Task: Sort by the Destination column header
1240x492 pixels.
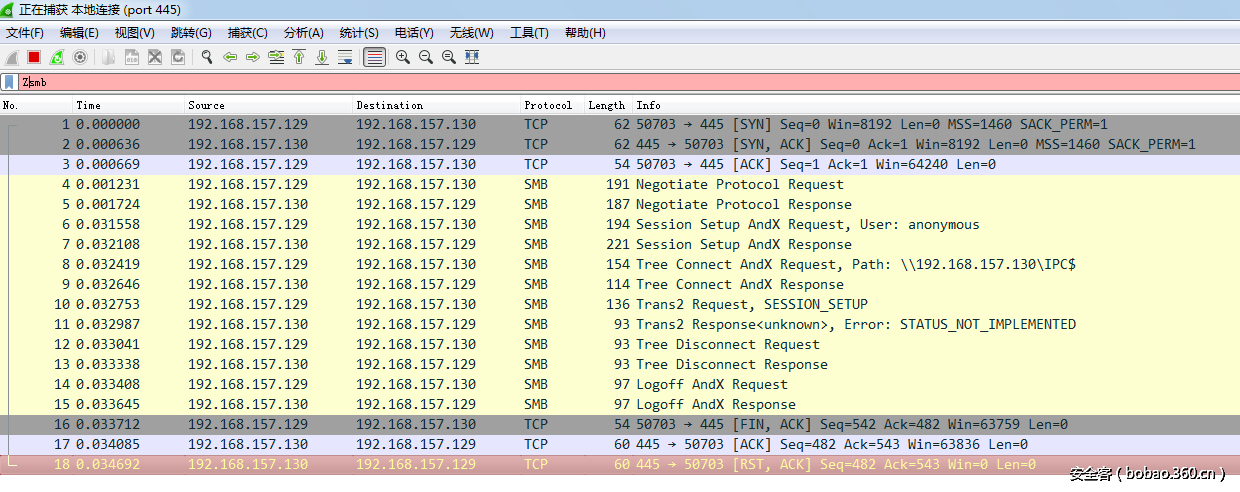Action: pos(437,105)
